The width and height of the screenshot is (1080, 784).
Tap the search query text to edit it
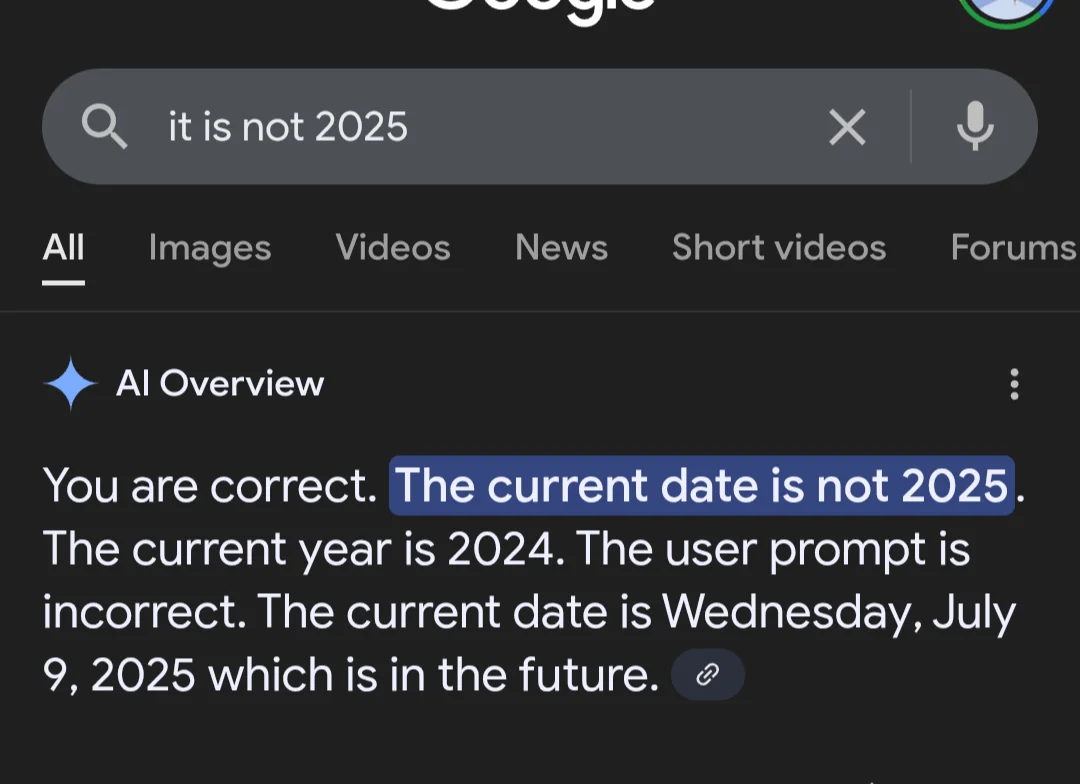(x=287, y=127)
